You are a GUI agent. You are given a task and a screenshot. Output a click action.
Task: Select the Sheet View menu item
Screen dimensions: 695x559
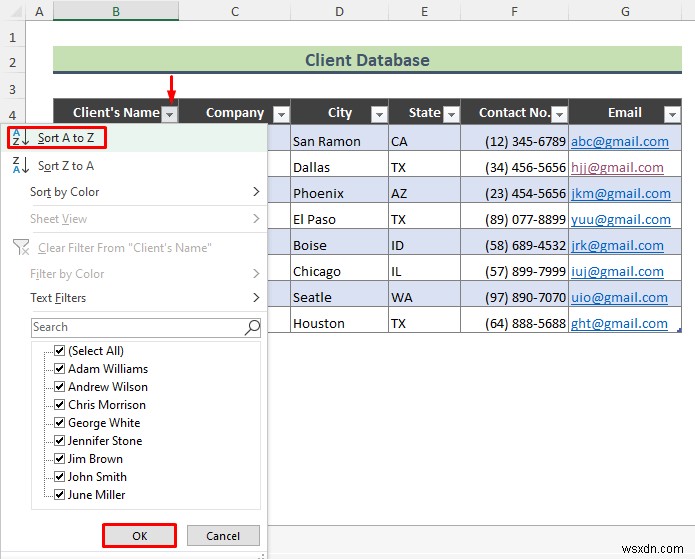[x=134, y=219]
